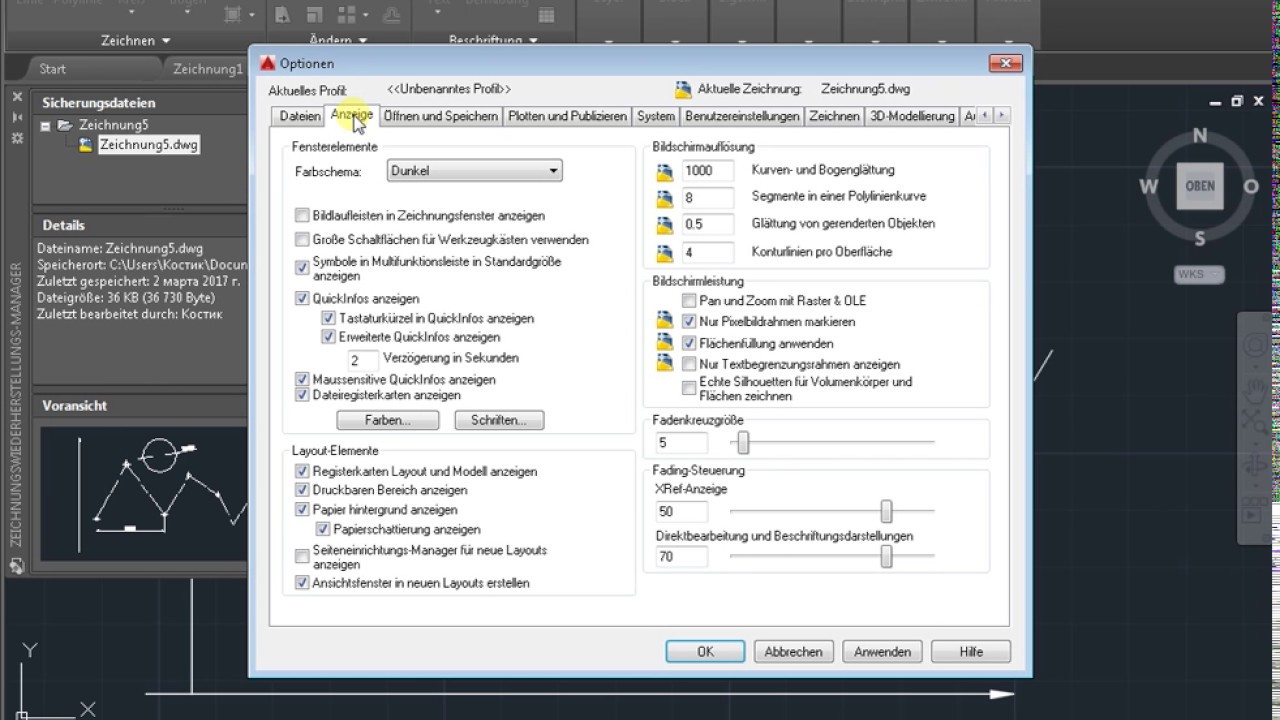The height and width of the screenshot is (720, 1280).
Task: Open the Plotten und Publizieren tab
Action: coord(567,116)
